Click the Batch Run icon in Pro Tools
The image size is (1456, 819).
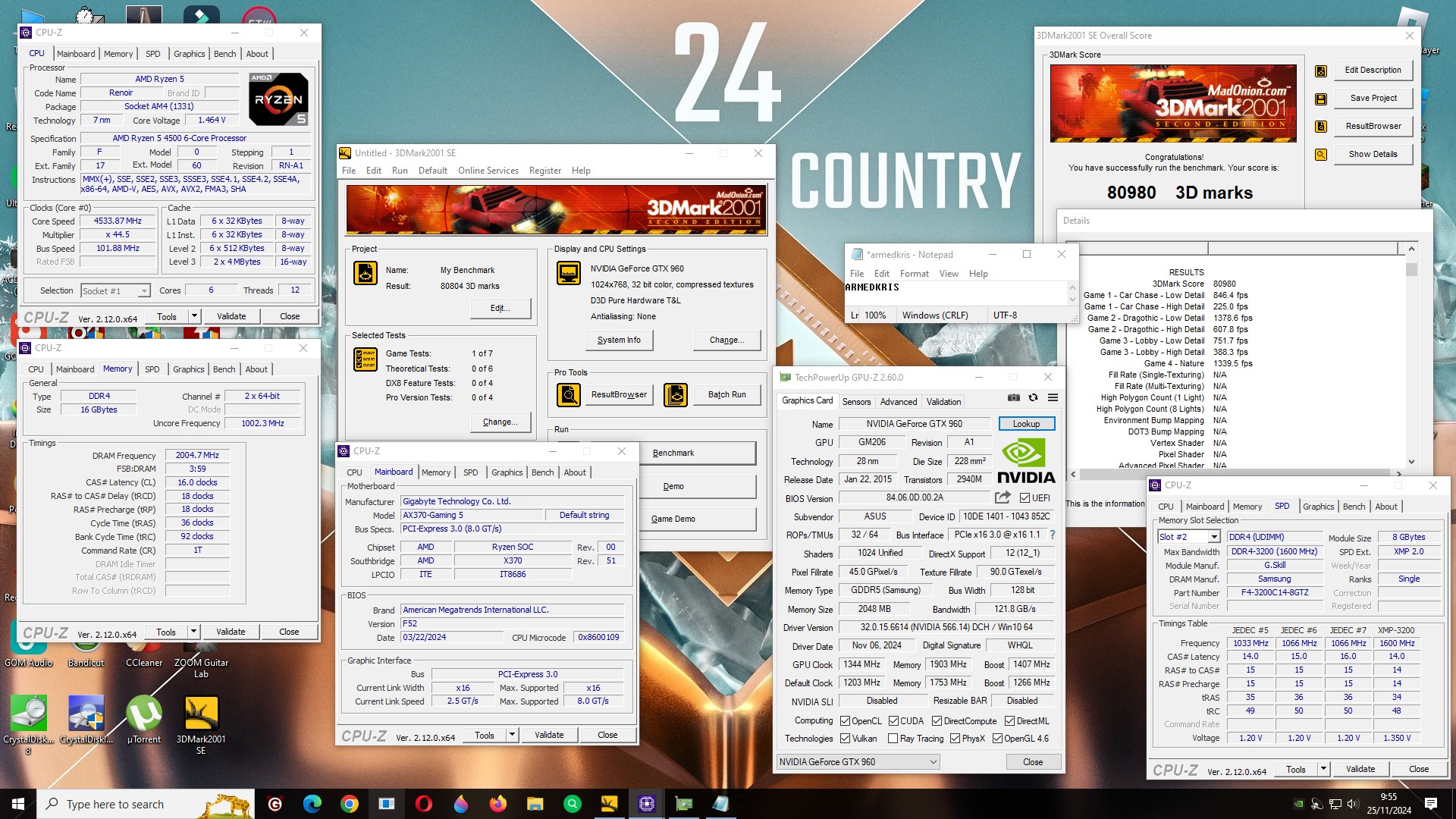click(676, 394)
